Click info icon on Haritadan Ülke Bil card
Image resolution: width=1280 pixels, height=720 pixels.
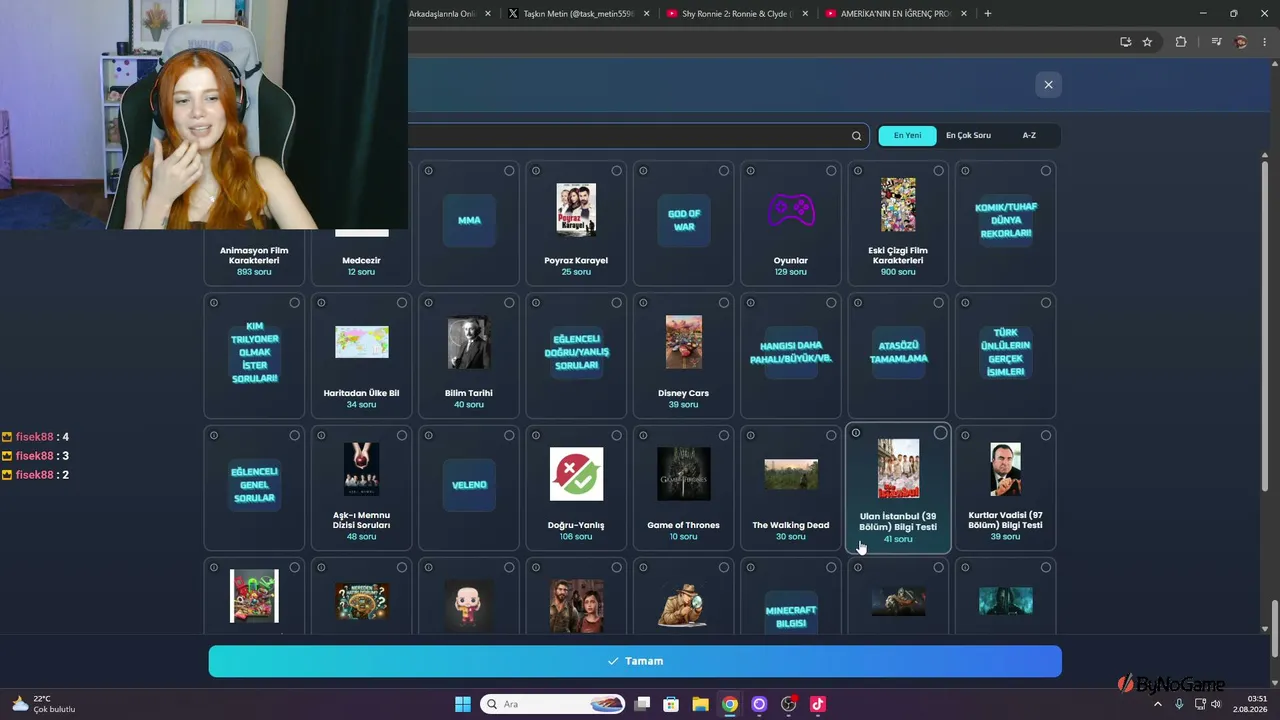(321, 303)
